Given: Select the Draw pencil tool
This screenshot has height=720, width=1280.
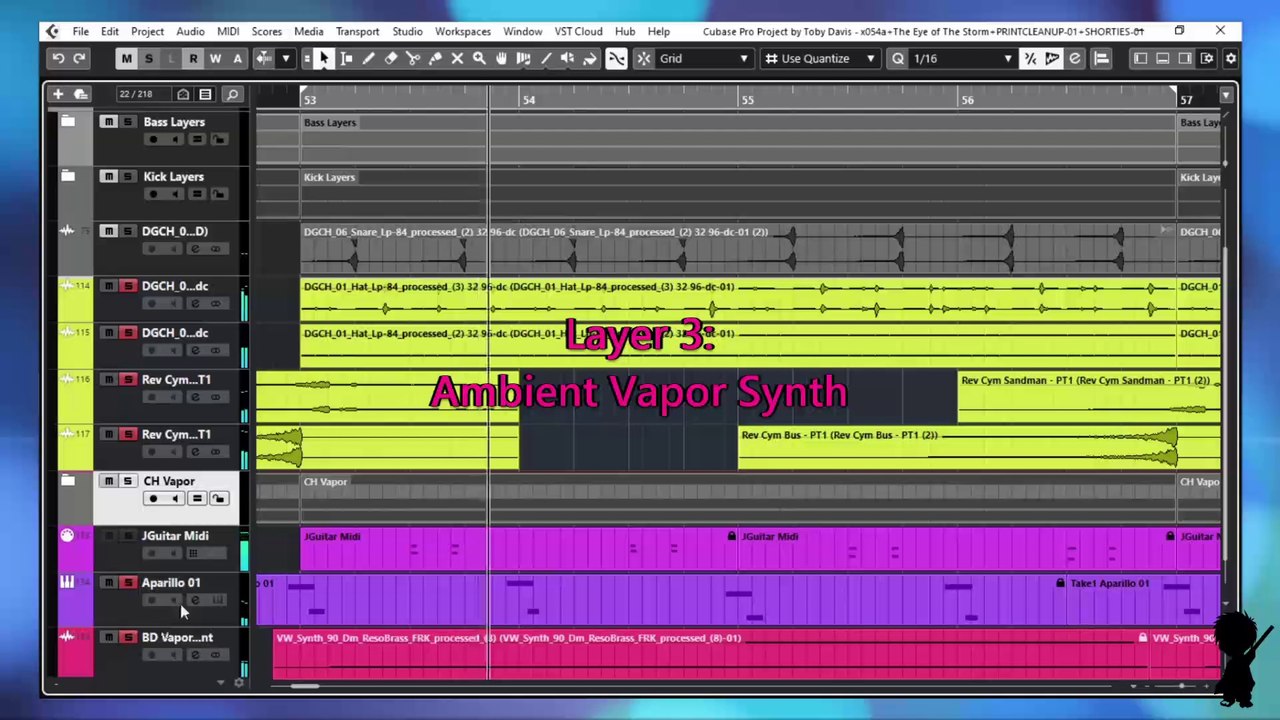Looking at the screenshot, I should [369, 59].
